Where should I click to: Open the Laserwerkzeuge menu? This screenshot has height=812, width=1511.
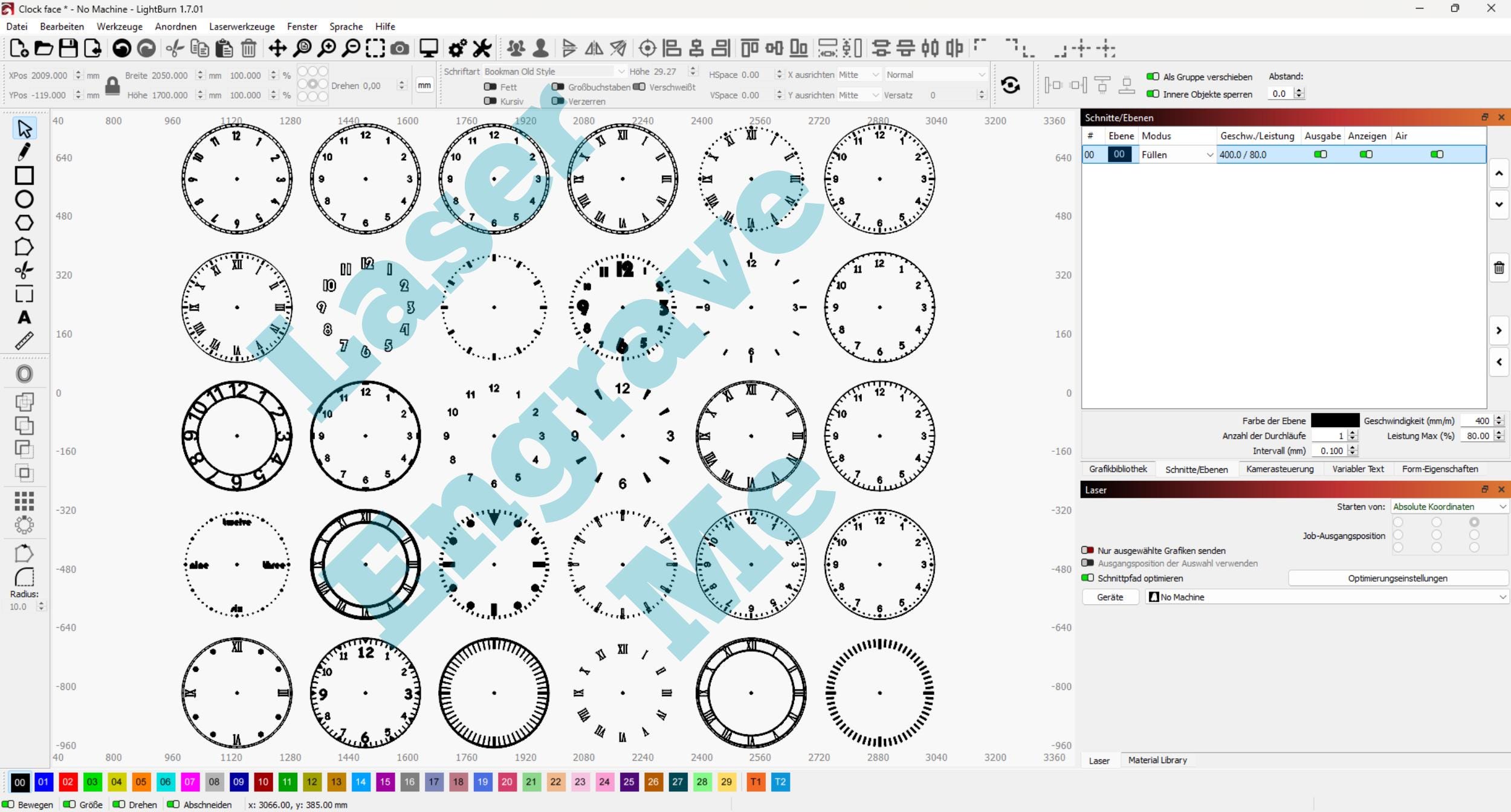tap(242, 27)
